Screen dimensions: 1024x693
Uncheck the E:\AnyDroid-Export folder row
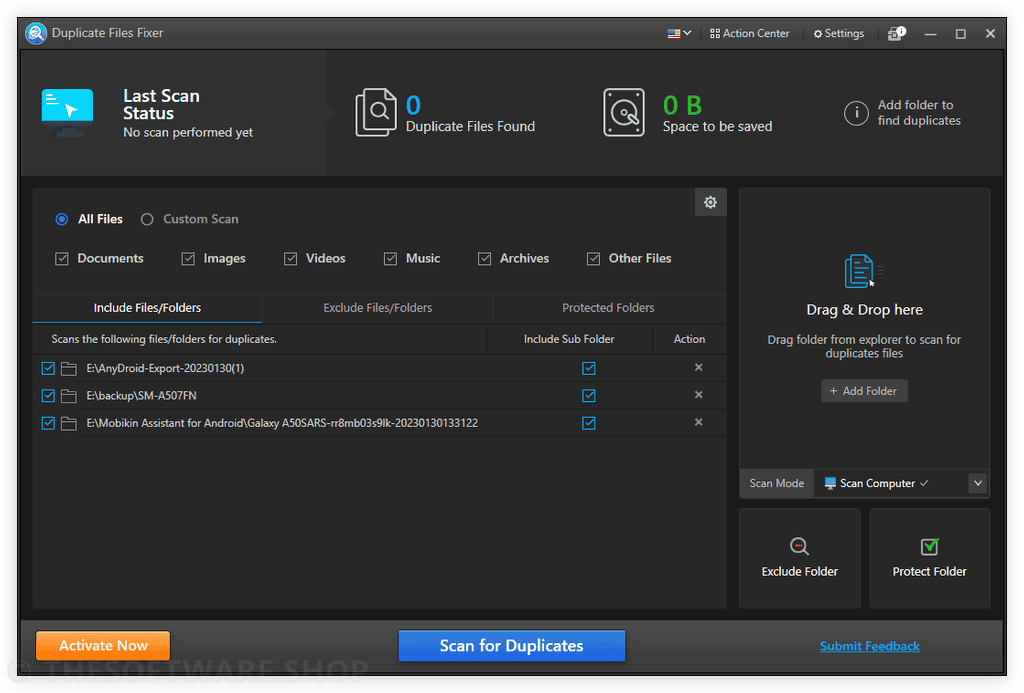coord(48,368)
